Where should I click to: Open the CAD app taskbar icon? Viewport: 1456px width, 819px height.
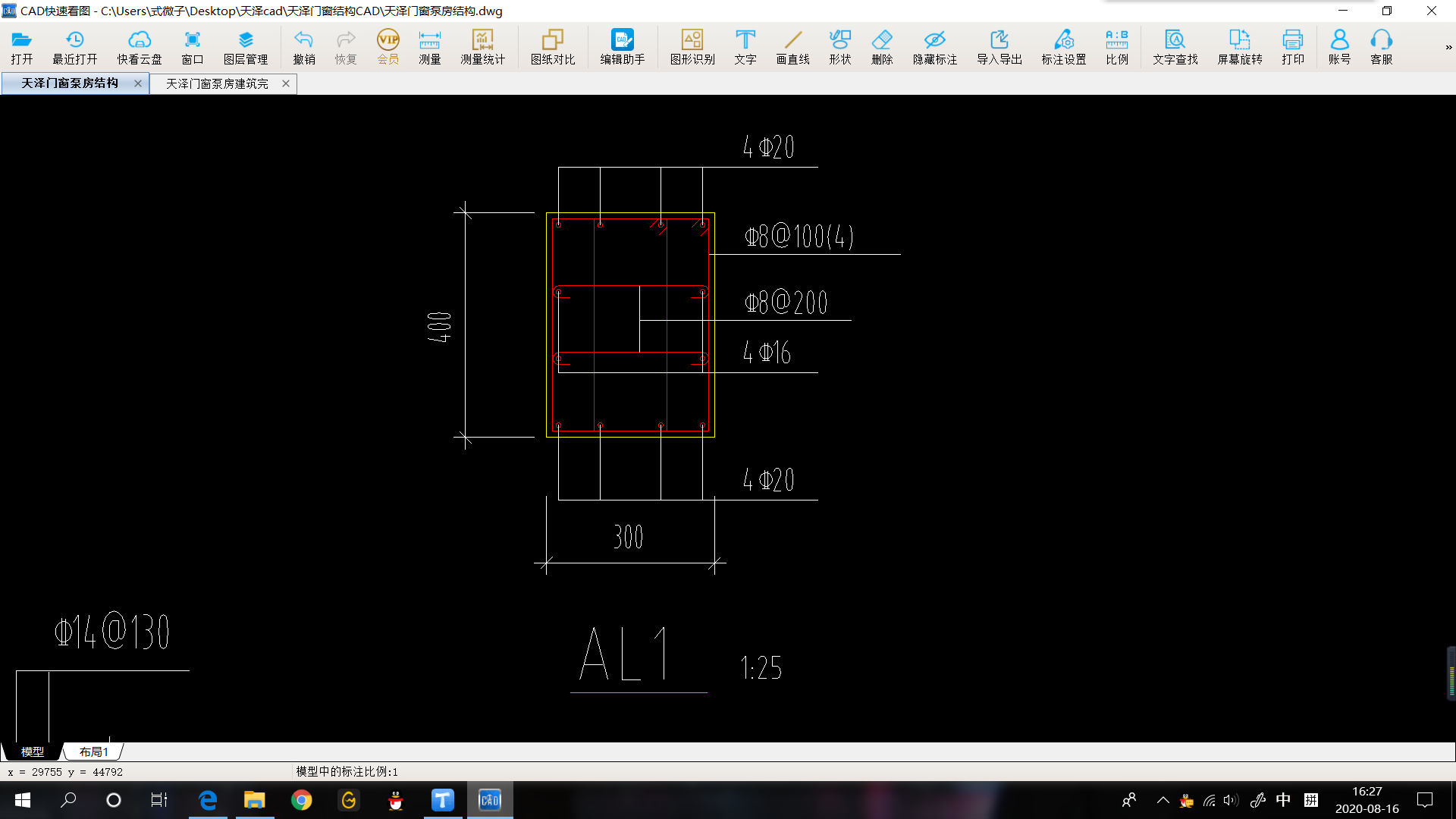pos(490,800)
